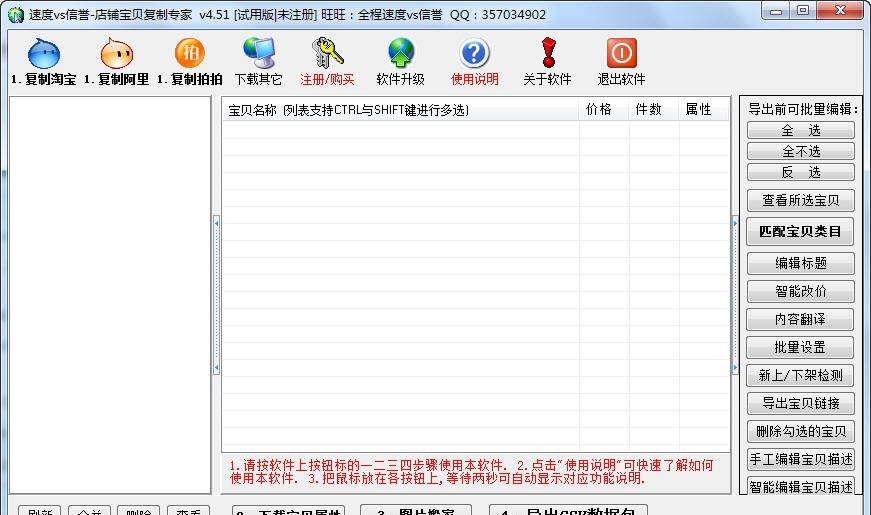Screen dimensions: 871x515
Task: Close the application window
Action: [840, 11]
